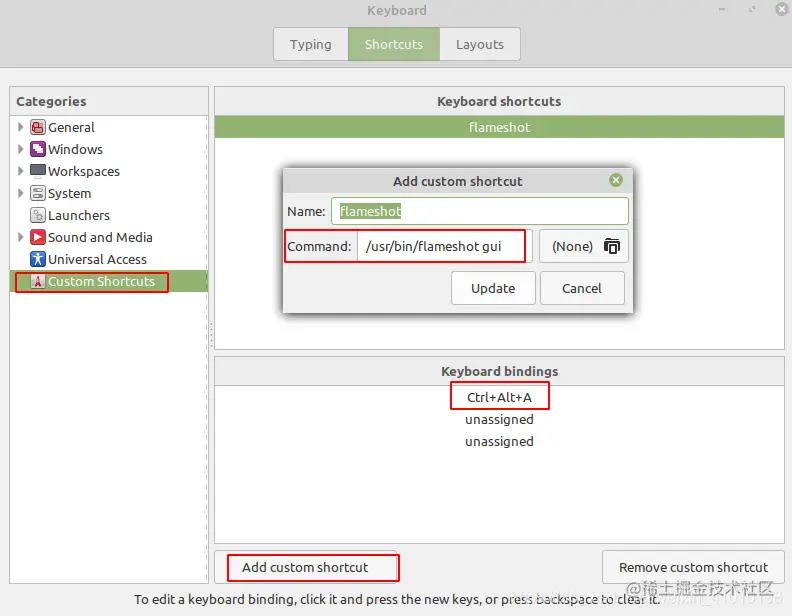792x616 pixels.
Task: Expand the System category tree
Action: point(20,193)
